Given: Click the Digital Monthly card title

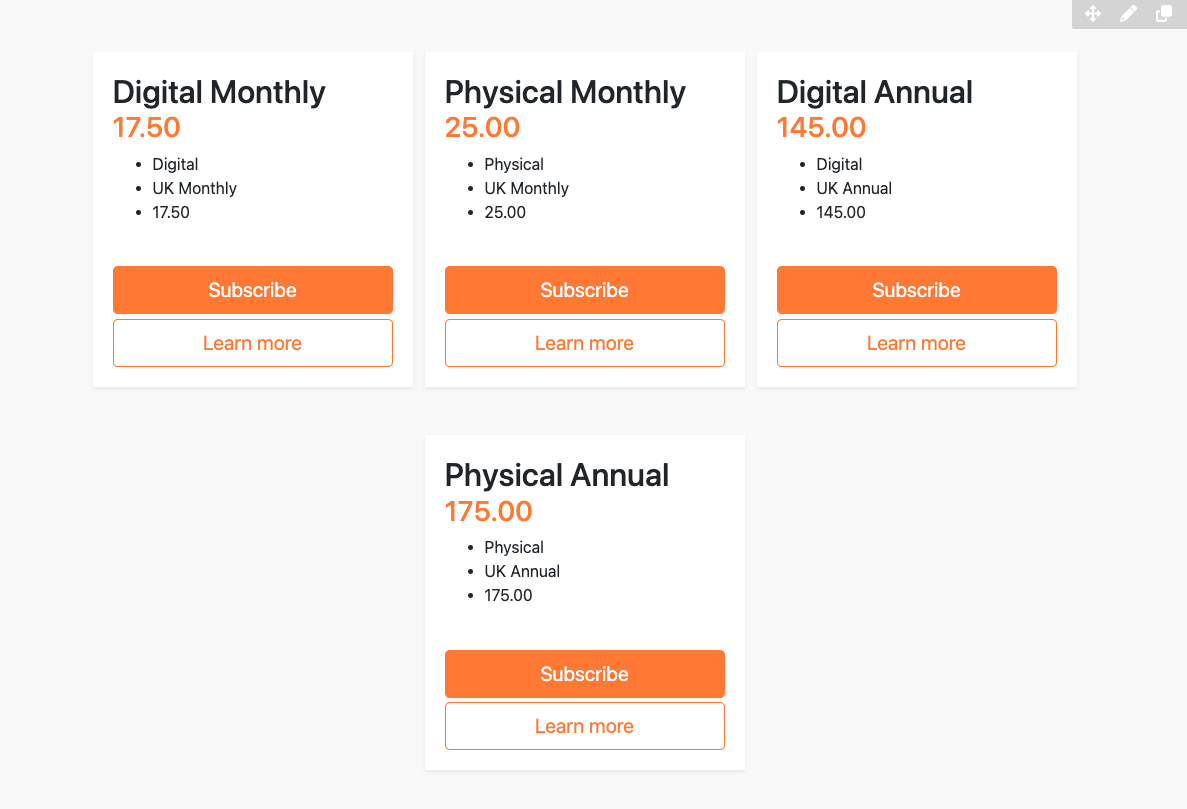Looking at the screenshot, I should pos(219,92).
